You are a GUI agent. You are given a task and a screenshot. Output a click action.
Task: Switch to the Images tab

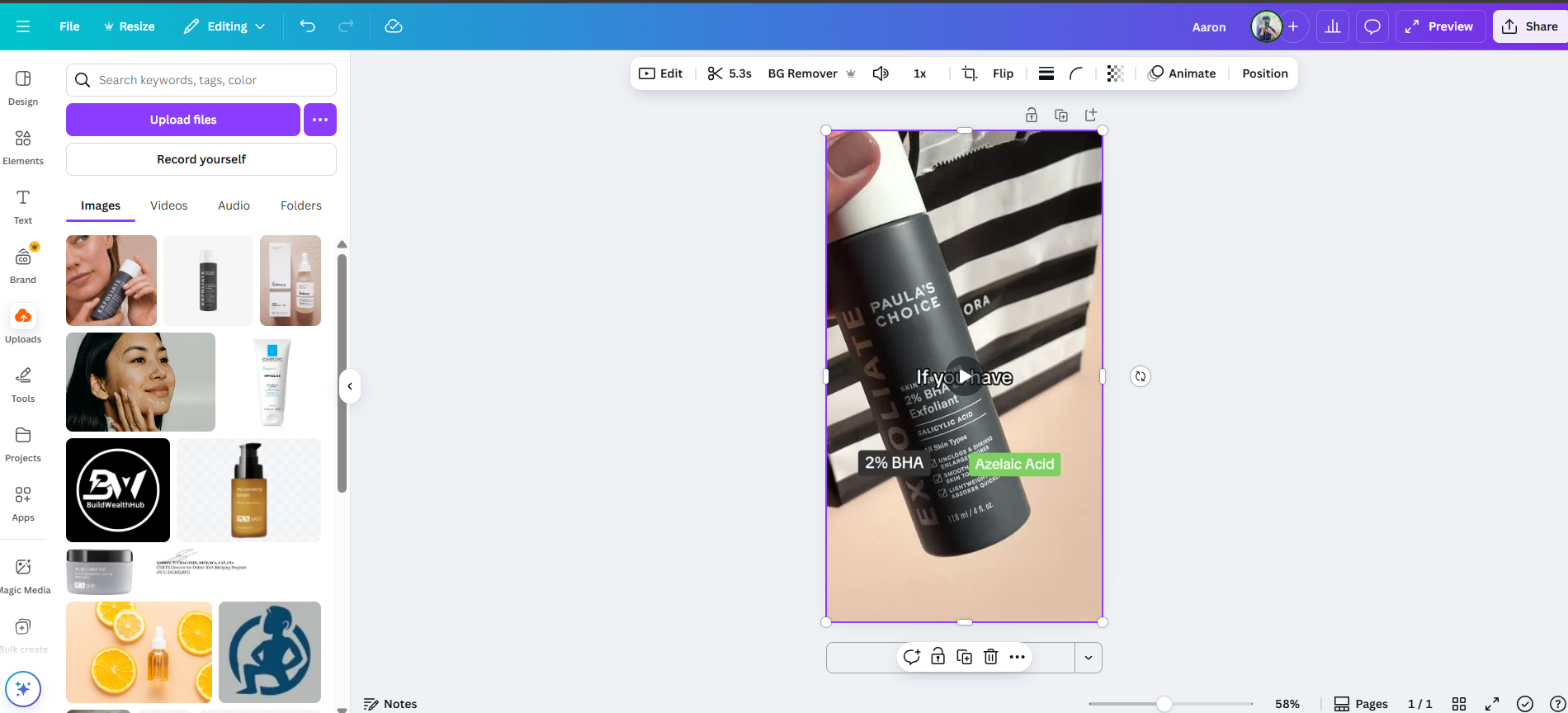[x=101, y=205]
